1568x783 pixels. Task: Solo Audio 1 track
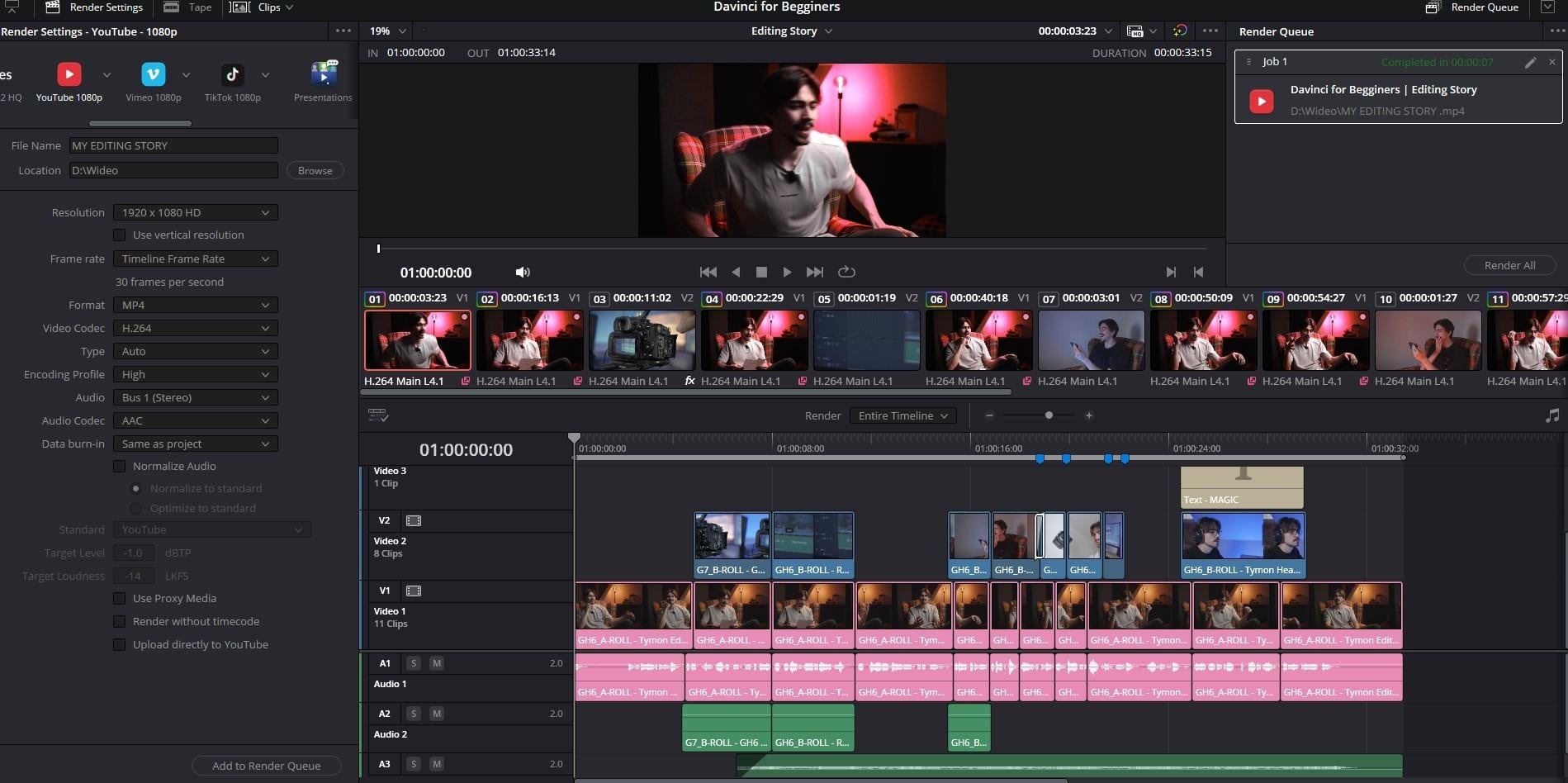pos(414,663)
